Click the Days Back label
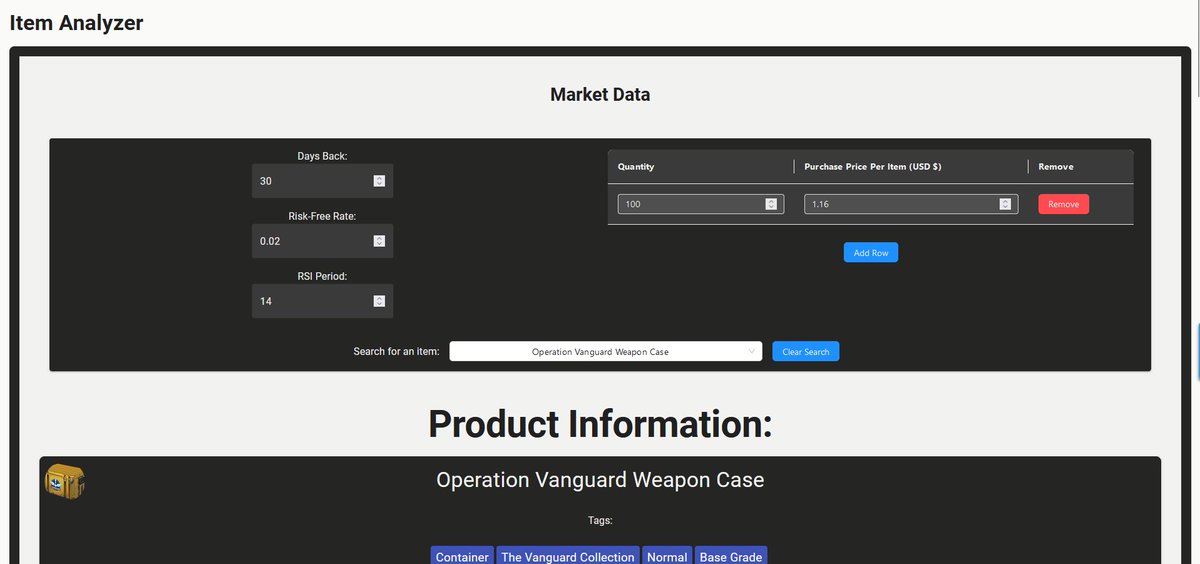The image size is (1200, 564). [x=322, y=156]
